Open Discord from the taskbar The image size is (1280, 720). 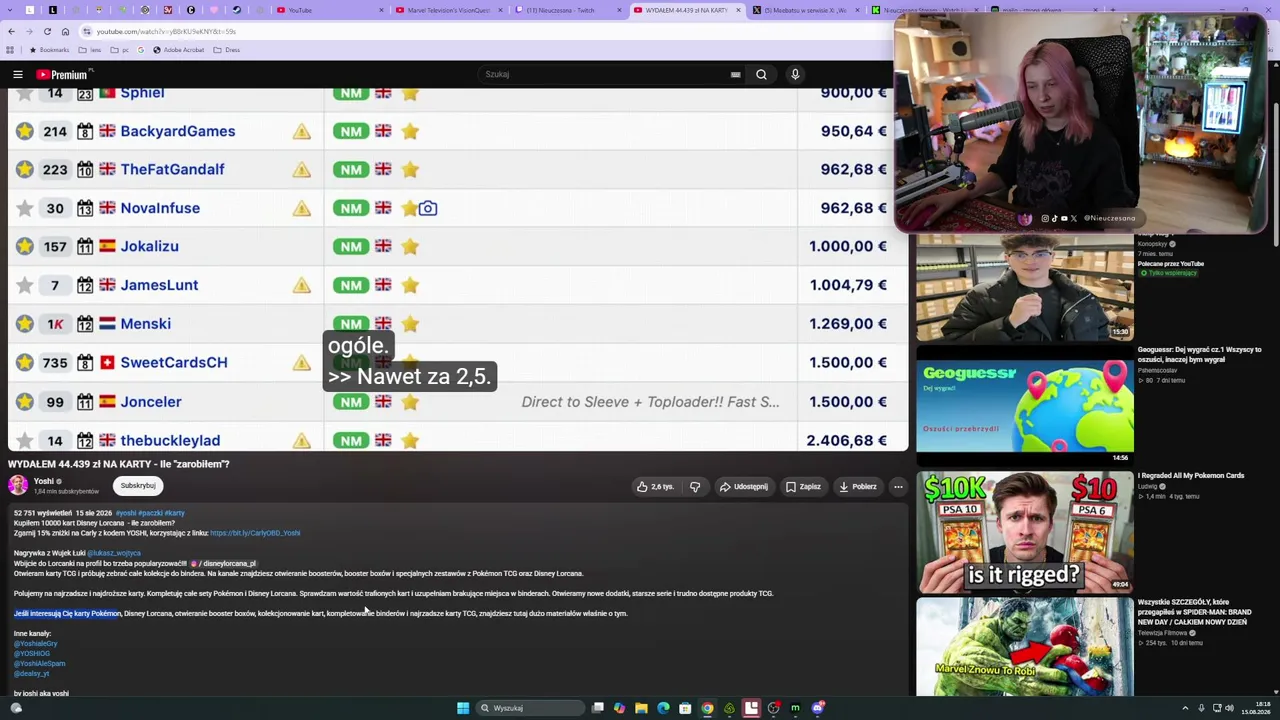pos(818,708)
